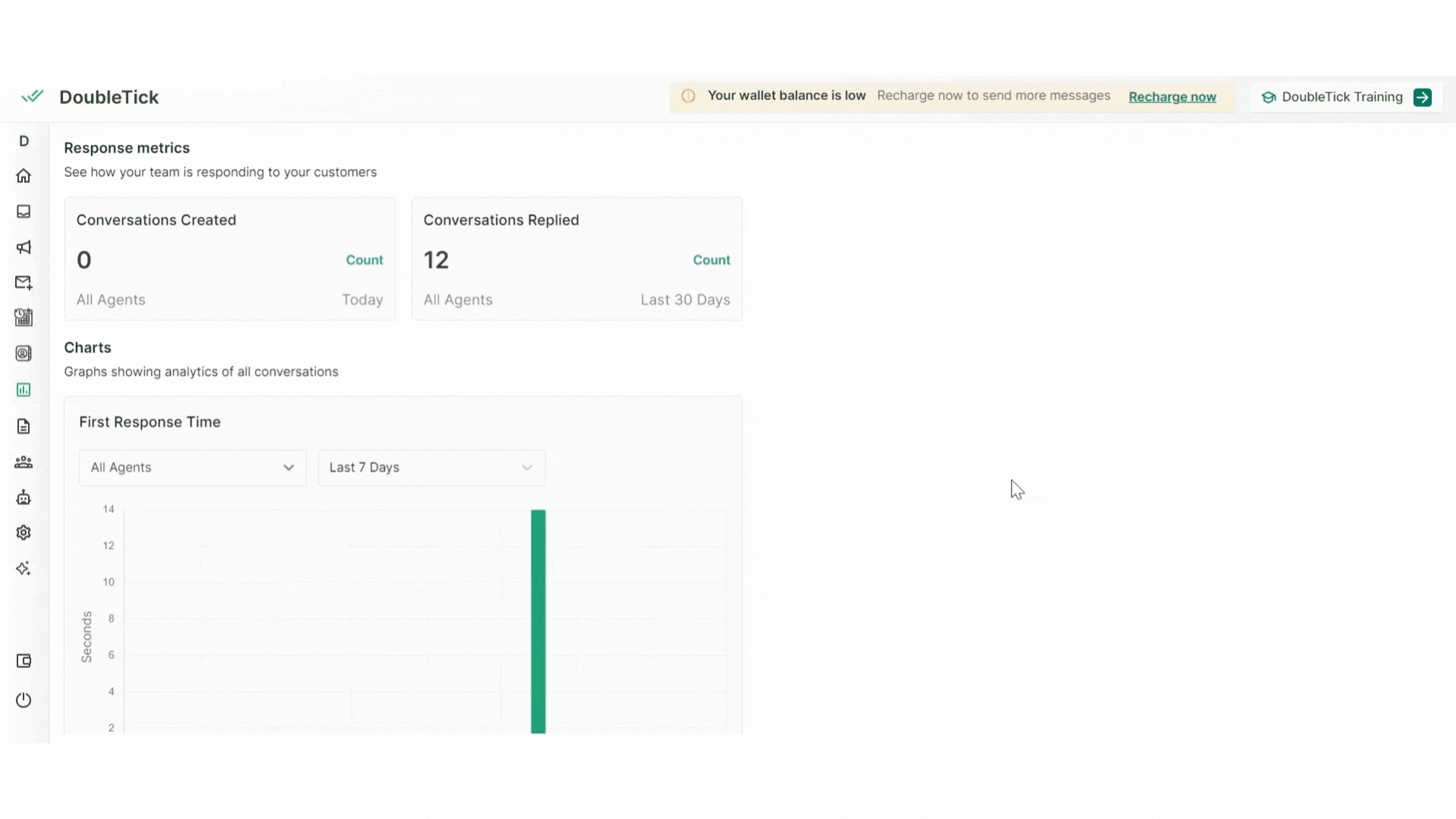Expand the All Agents dropdown

click(x=193, y=468)
